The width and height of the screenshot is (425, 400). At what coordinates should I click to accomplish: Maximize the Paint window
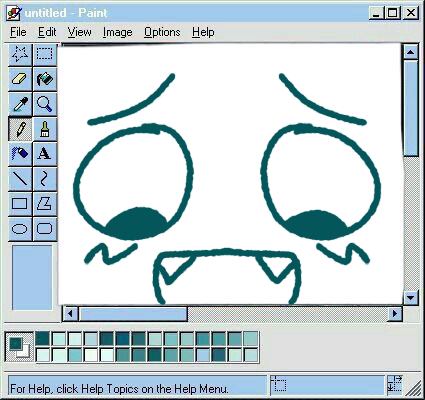click(x=393, y=13)
